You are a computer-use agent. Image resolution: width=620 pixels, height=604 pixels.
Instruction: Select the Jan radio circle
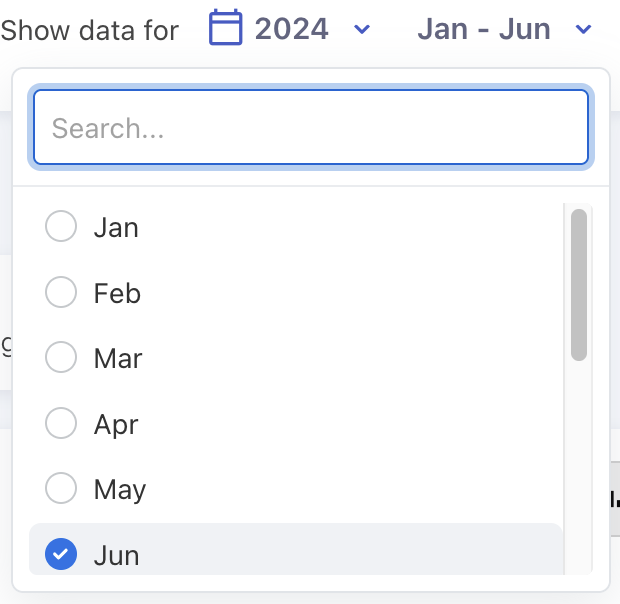tap(61, 227)
